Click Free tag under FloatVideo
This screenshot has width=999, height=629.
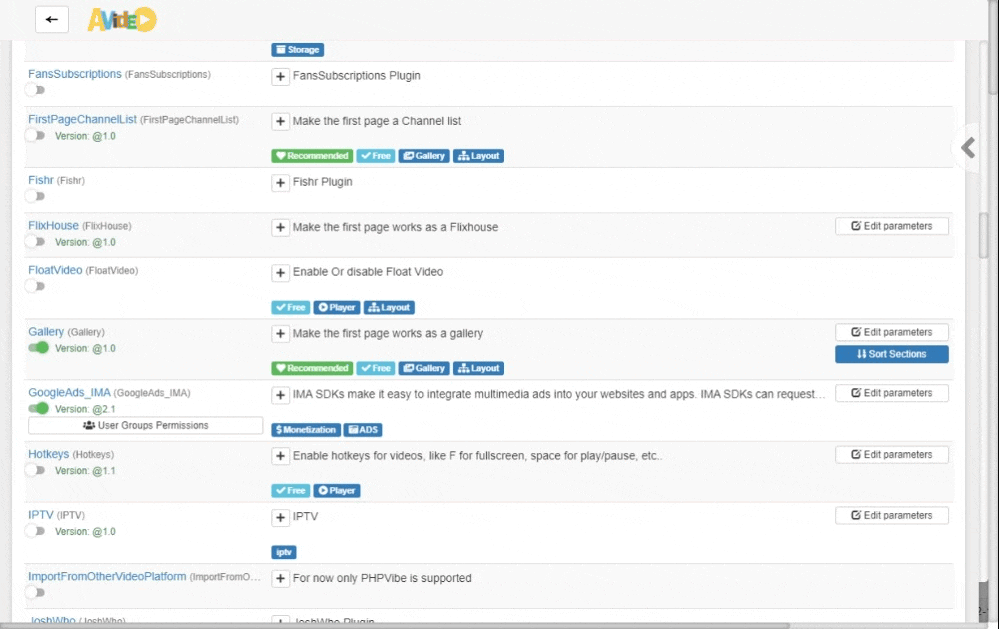pos(291,308)
